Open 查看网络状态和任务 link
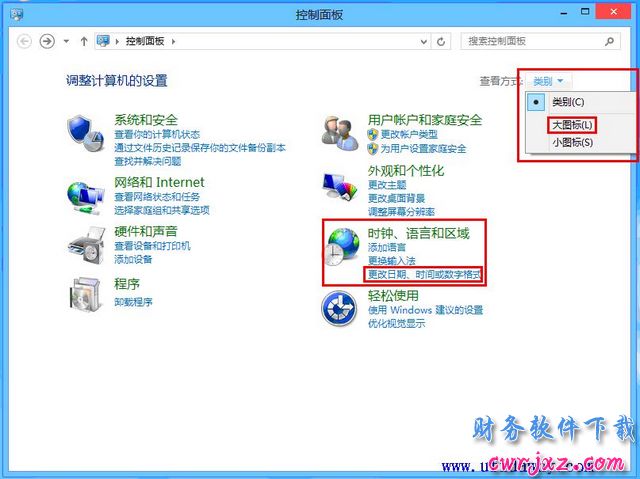This screenshot has width=640, height=479. (157, 197)
